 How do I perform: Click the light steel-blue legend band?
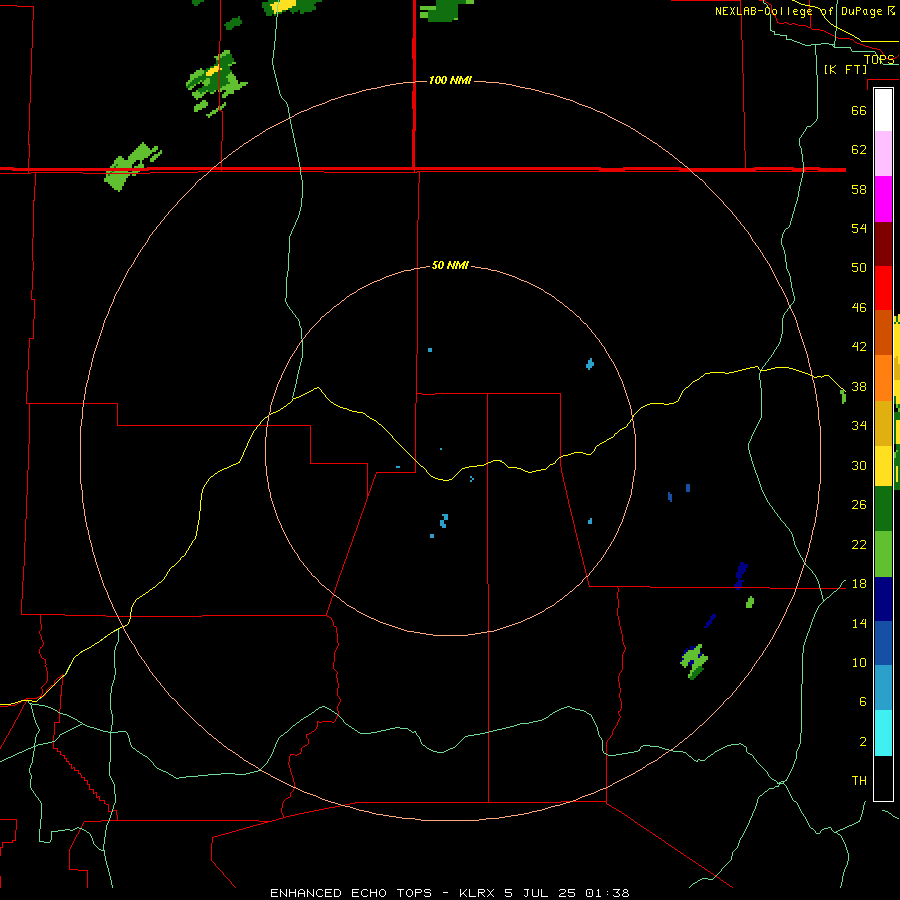tap(883, 688)
